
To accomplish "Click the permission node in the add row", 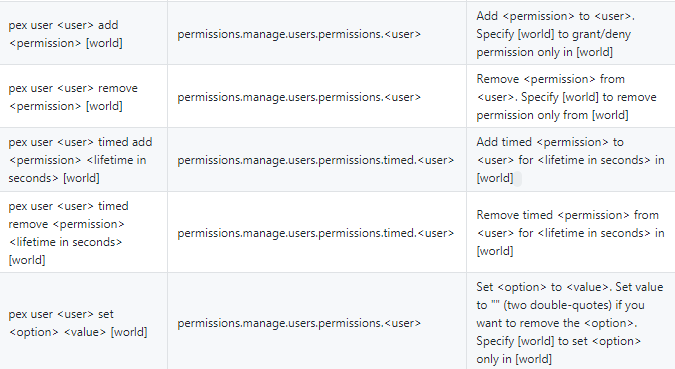I will tap(299, 34).
